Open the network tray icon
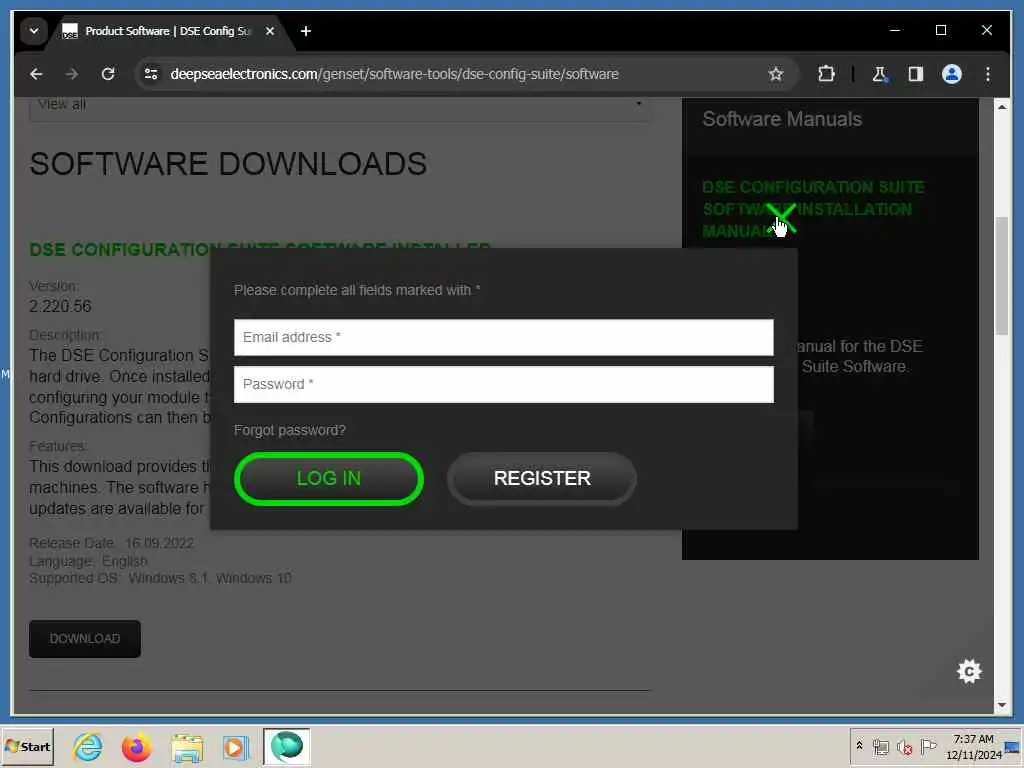 click(880, 746)
